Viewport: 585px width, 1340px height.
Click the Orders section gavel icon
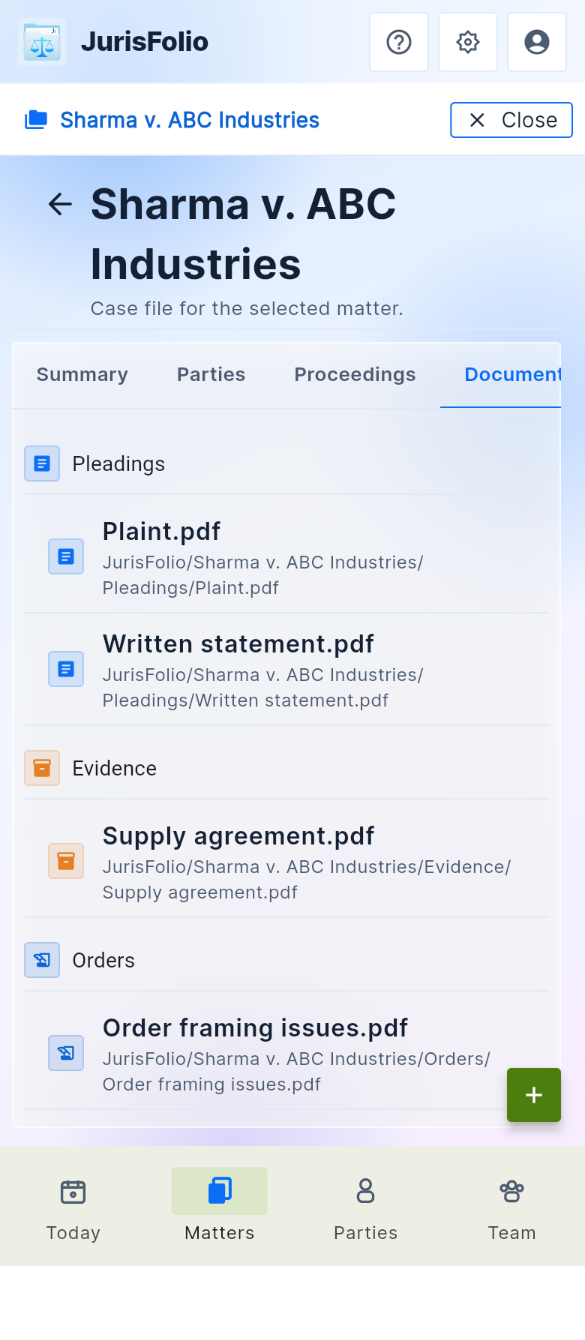42,960
